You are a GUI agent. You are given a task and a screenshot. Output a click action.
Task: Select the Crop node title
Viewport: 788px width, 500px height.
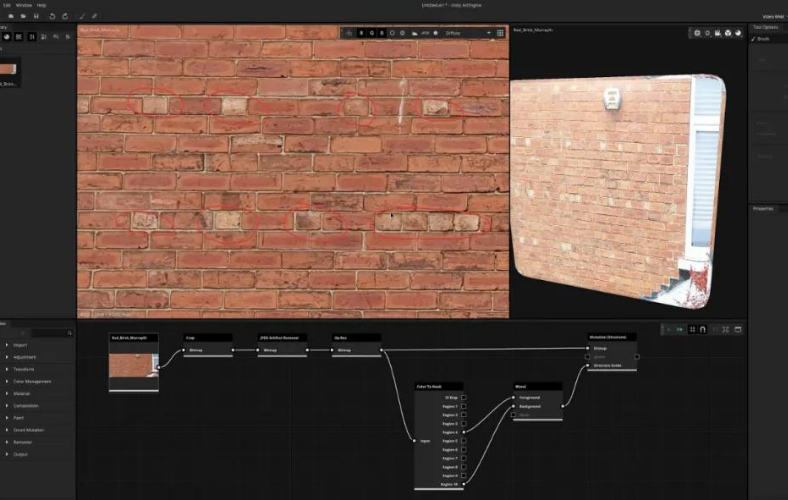[208, 338]
